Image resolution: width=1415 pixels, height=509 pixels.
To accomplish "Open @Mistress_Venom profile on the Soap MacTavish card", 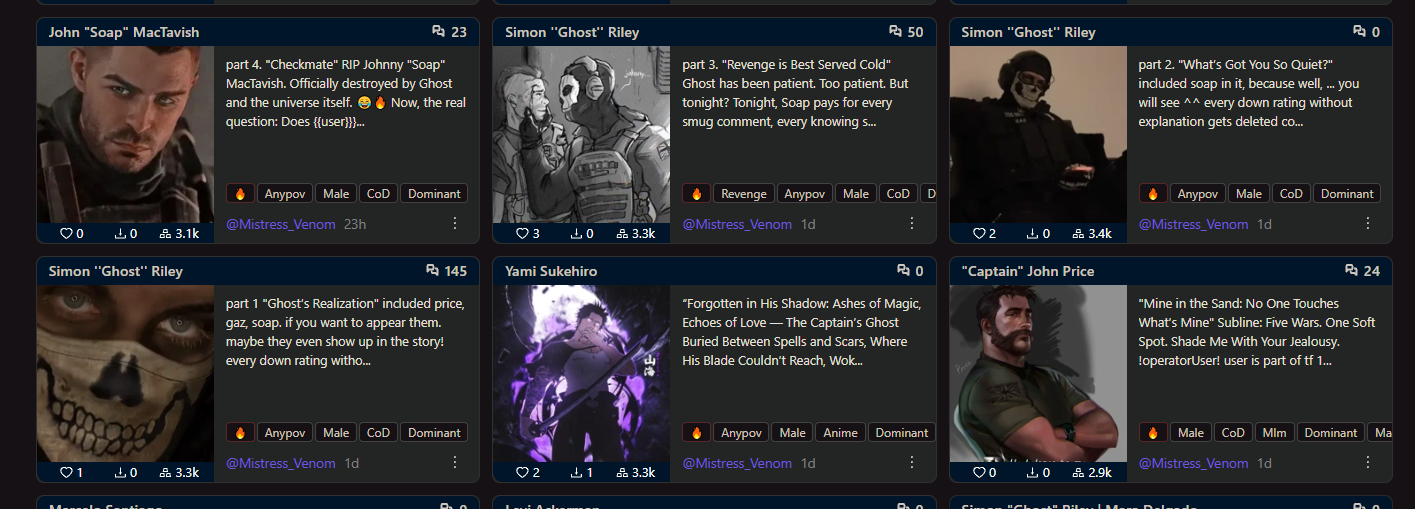I will coord(281,224).
